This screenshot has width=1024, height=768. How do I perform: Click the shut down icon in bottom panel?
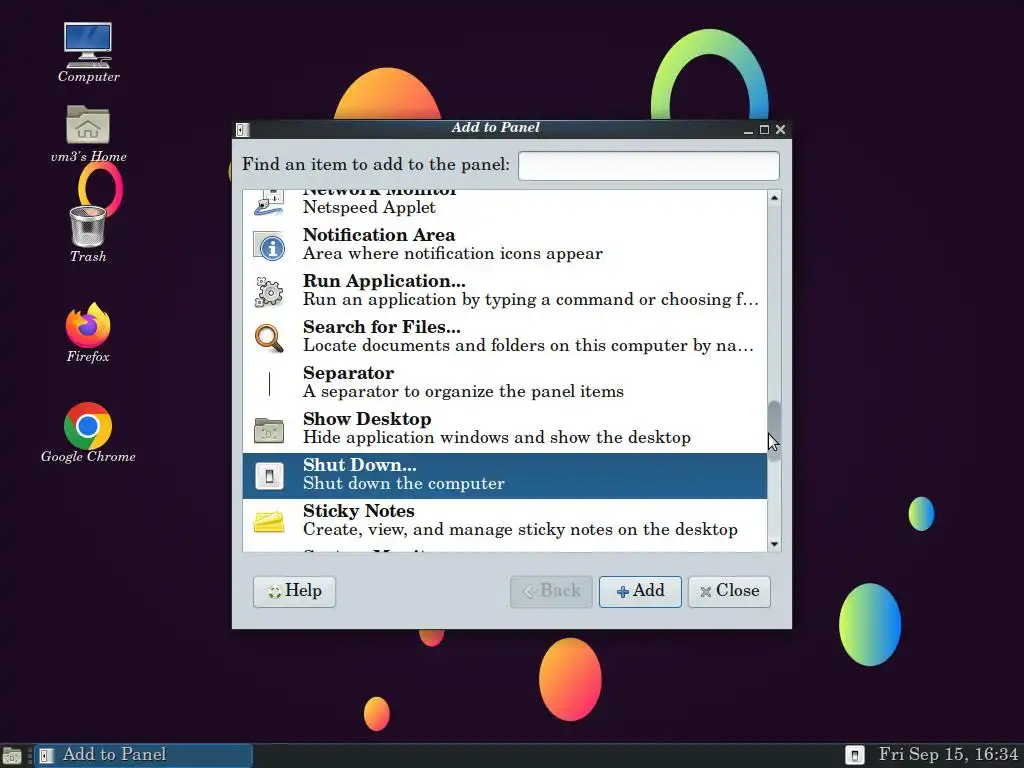(854, 756)
